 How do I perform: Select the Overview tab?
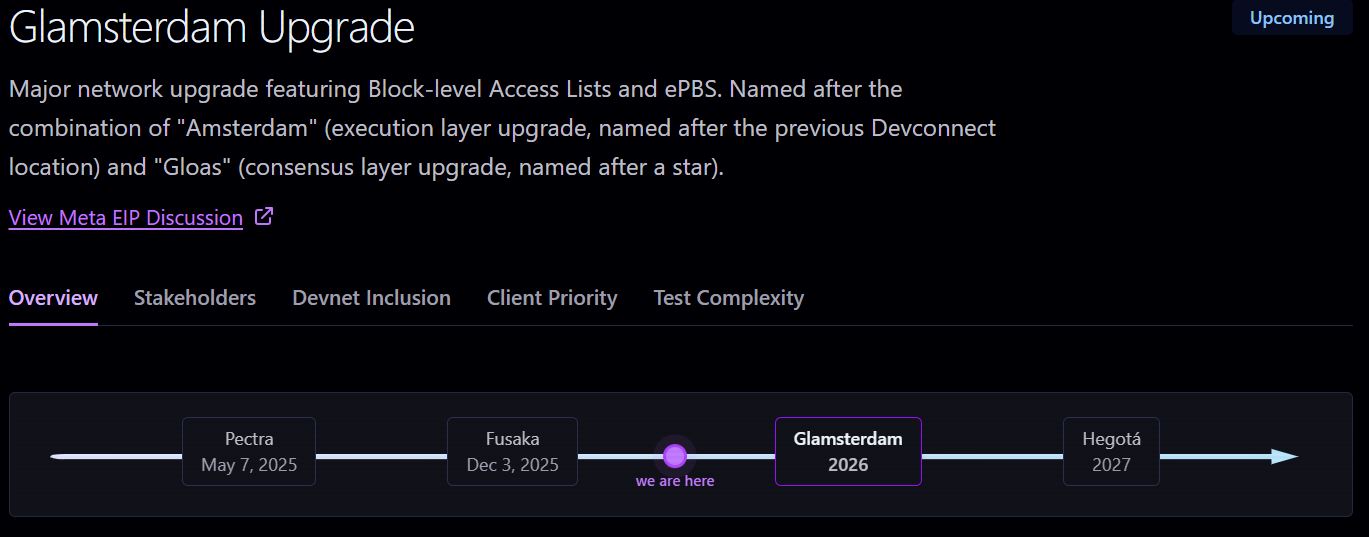(53, 298)
